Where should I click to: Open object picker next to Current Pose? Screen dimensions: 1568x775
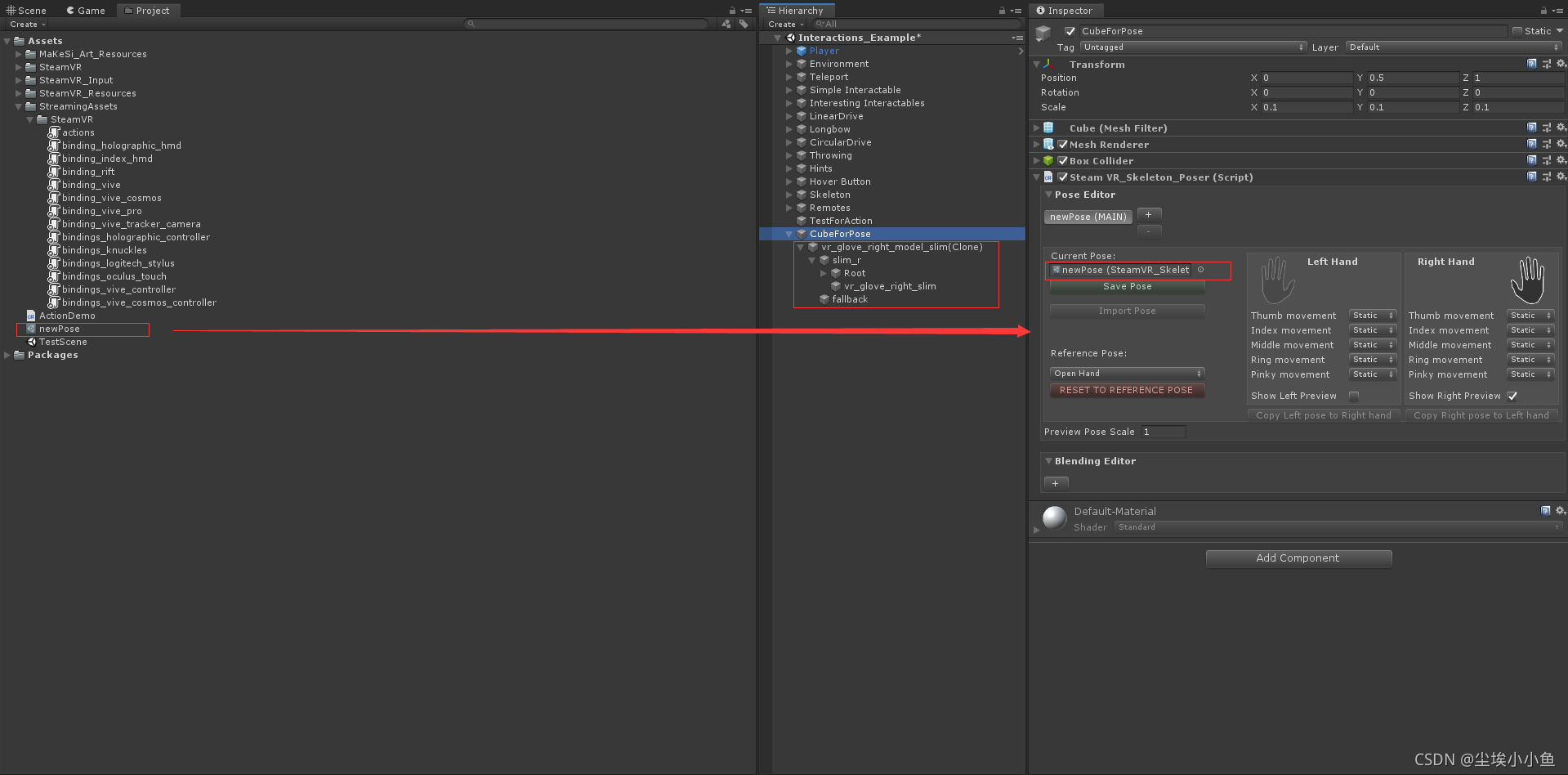[x=1200, y=270]
